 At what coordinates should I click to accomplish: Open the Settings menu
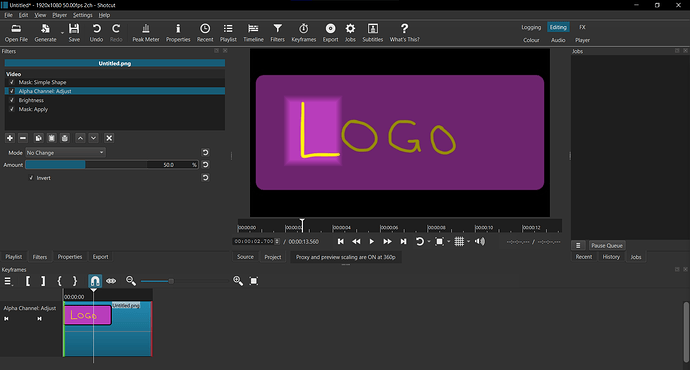pos(83,15)
